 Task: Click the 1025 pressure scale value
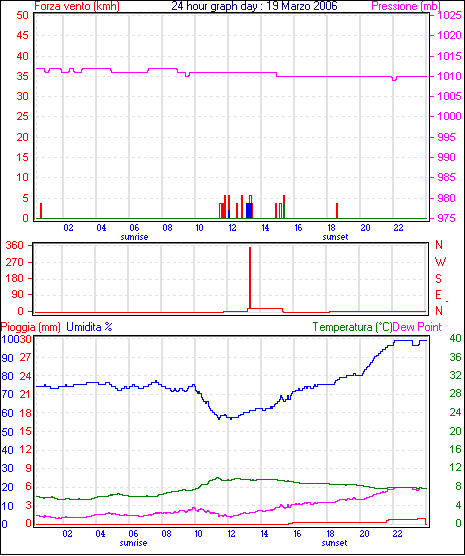[x=449, y=15]
